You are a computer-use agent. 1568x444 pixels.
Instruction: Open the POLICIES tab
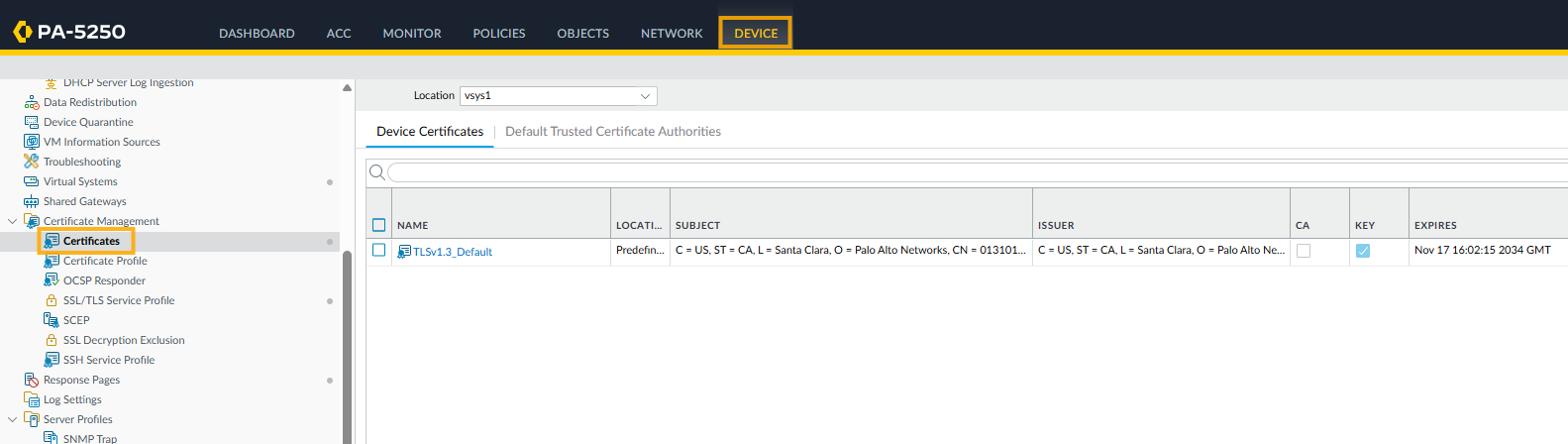[x=499, y=33]
